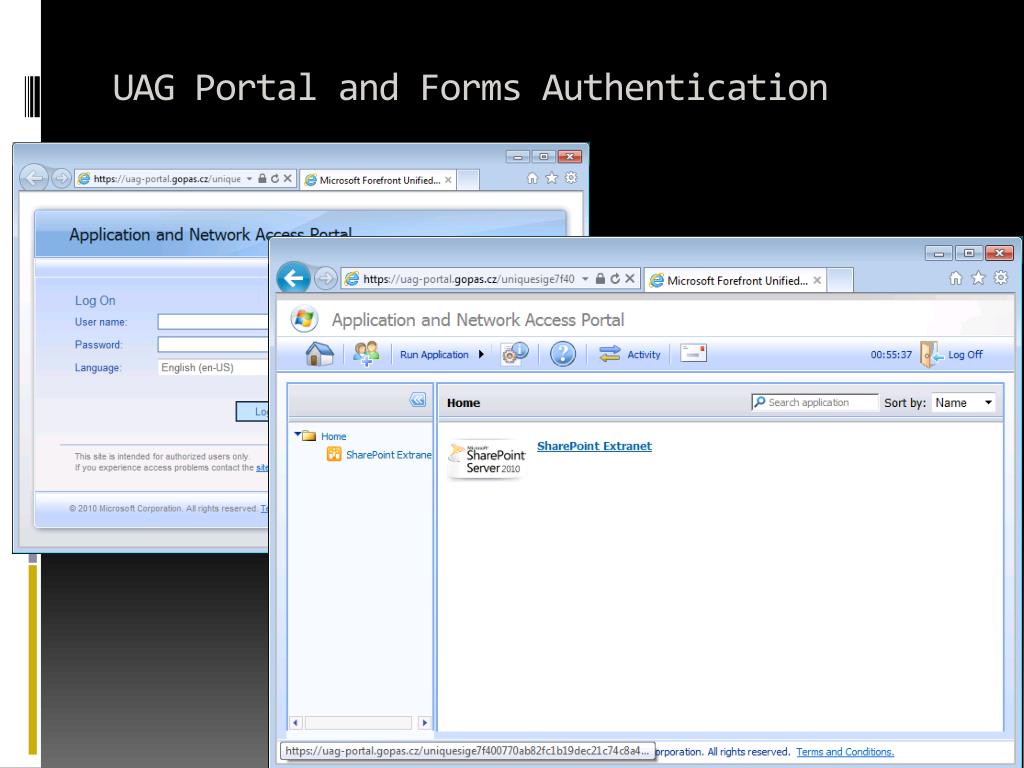Click the SharePoint Server 2010 logo thumbnail

click(487, 460)
